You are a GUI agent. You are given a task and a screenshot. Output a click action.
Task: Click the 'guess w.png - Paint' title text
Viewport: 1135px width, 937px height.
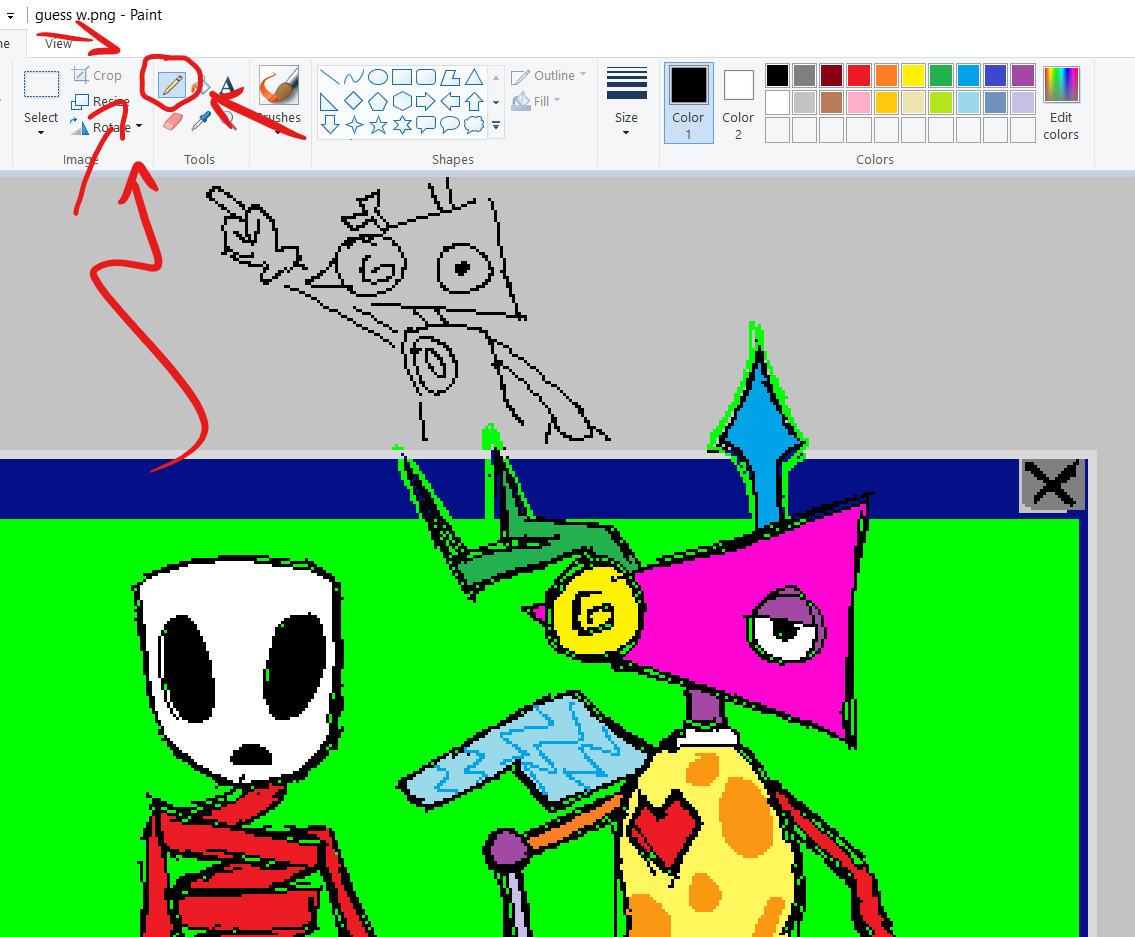(x=98, y=14)
